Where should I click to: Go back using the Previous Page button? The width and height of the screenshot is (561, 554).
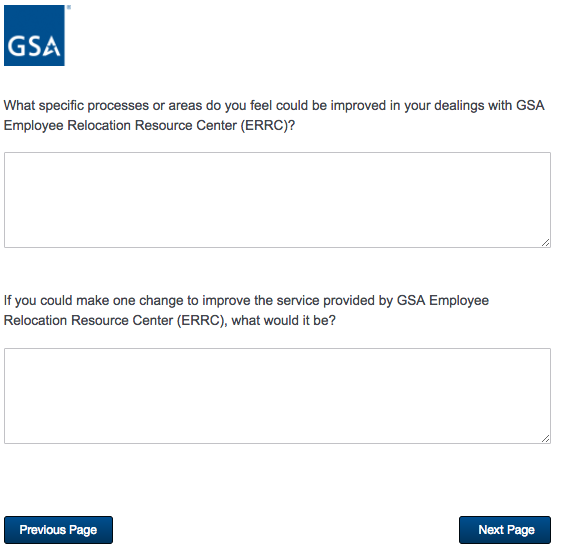pyautogui.click(x=58, y=530)
